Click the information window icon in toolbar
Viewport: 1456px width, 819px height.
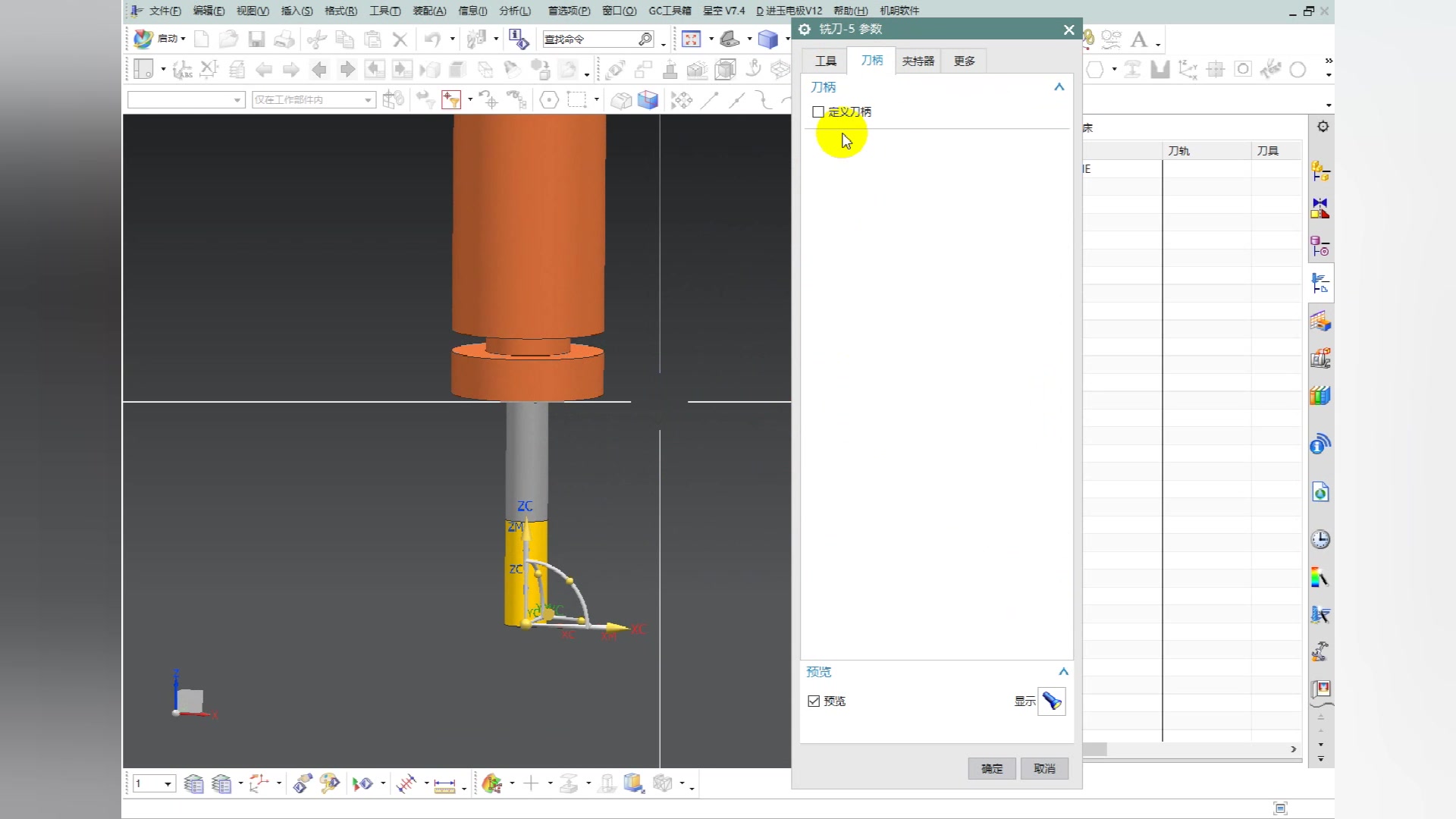coord(519,39)
